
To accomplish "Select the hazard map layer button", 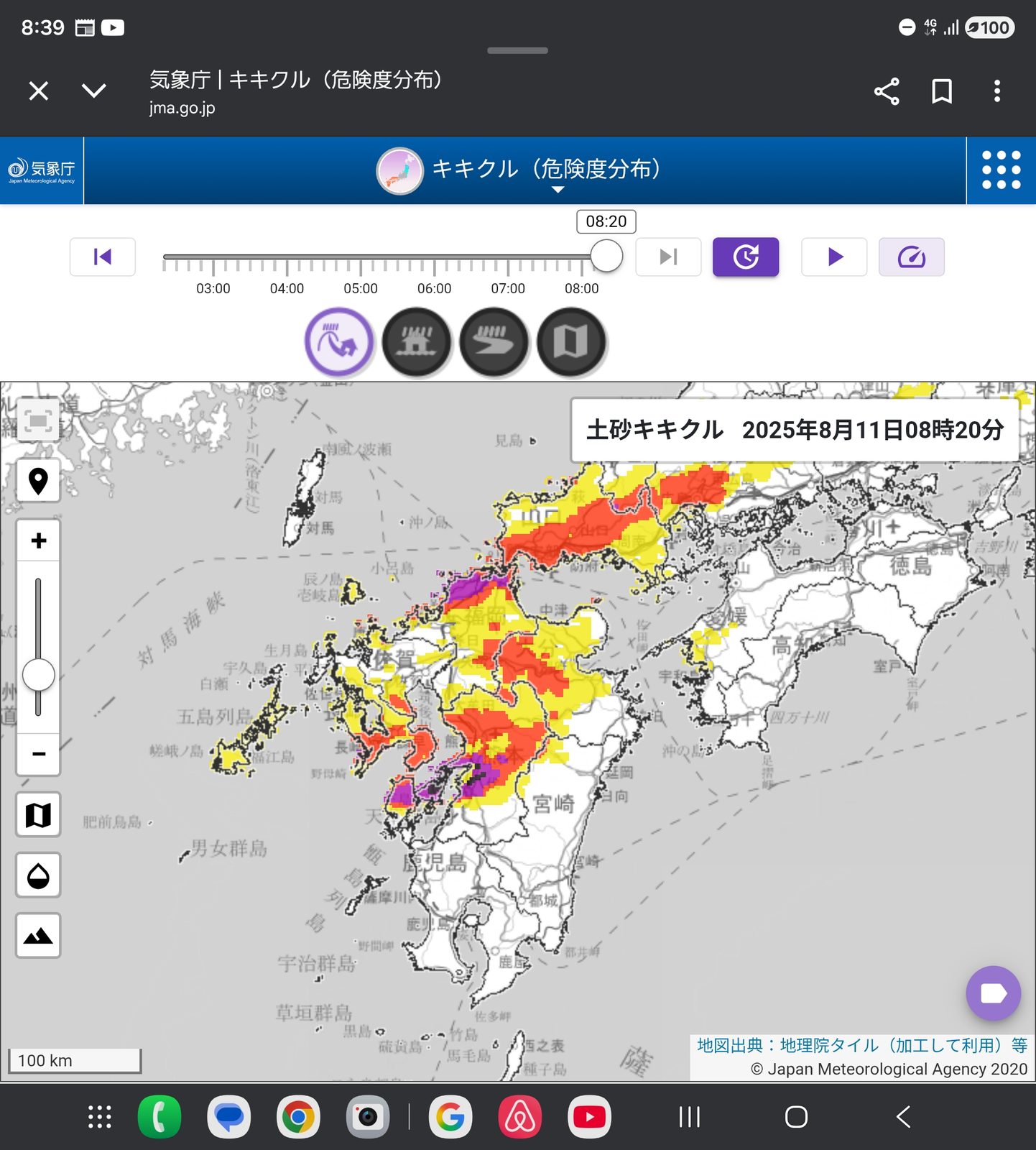I will point(572,342).
